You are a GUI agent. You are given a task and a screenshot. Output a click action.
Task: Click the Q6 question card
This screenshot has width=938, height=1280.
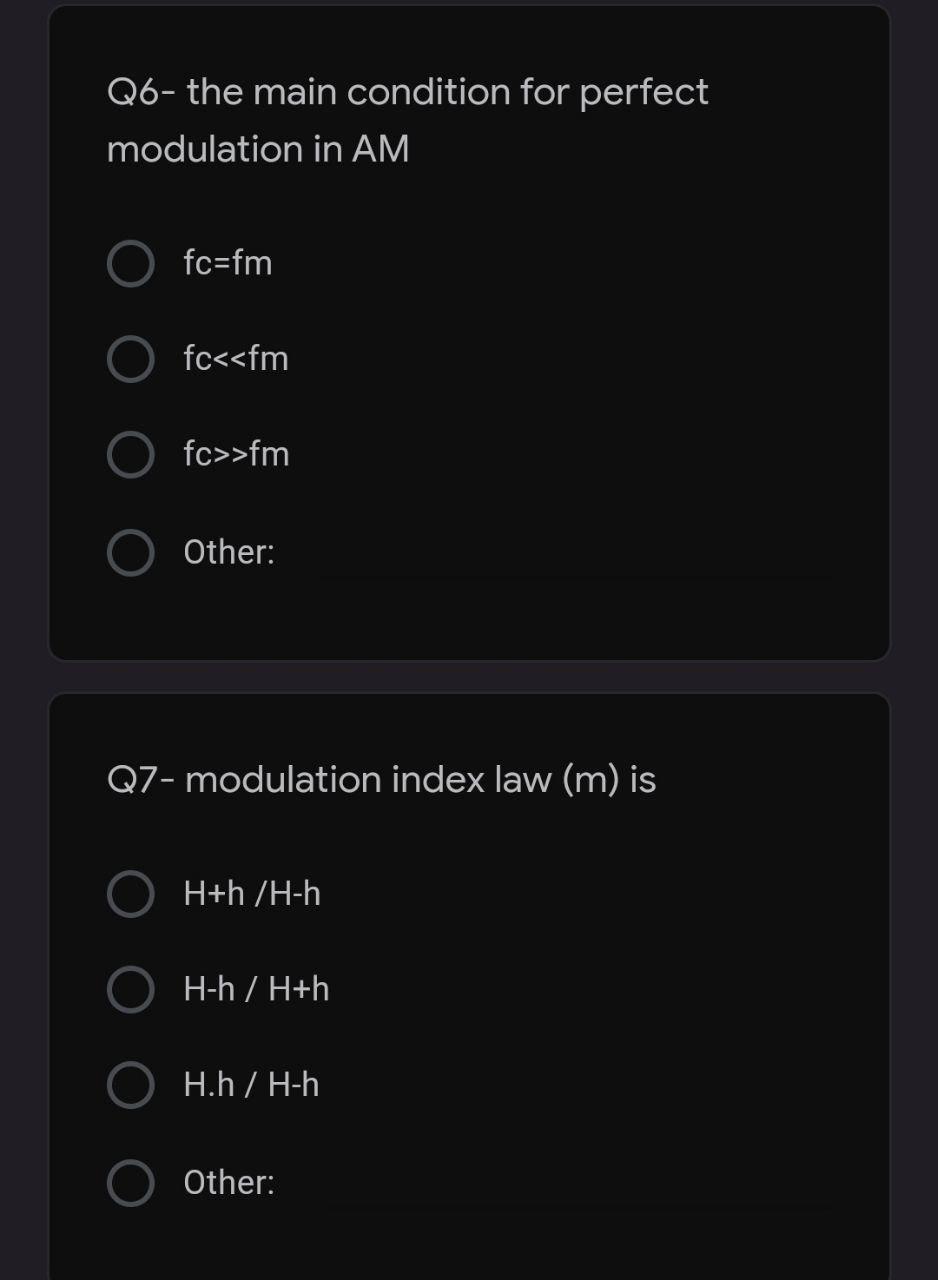[469, 330]
